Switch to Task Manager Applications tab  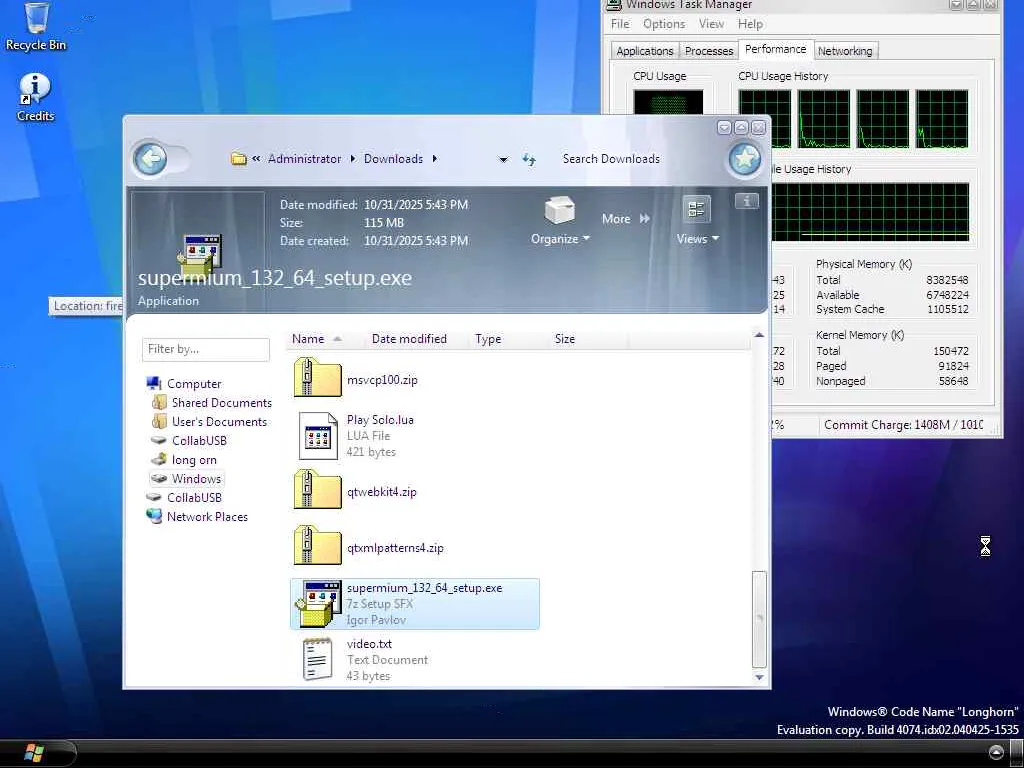(x=645, y=51)
